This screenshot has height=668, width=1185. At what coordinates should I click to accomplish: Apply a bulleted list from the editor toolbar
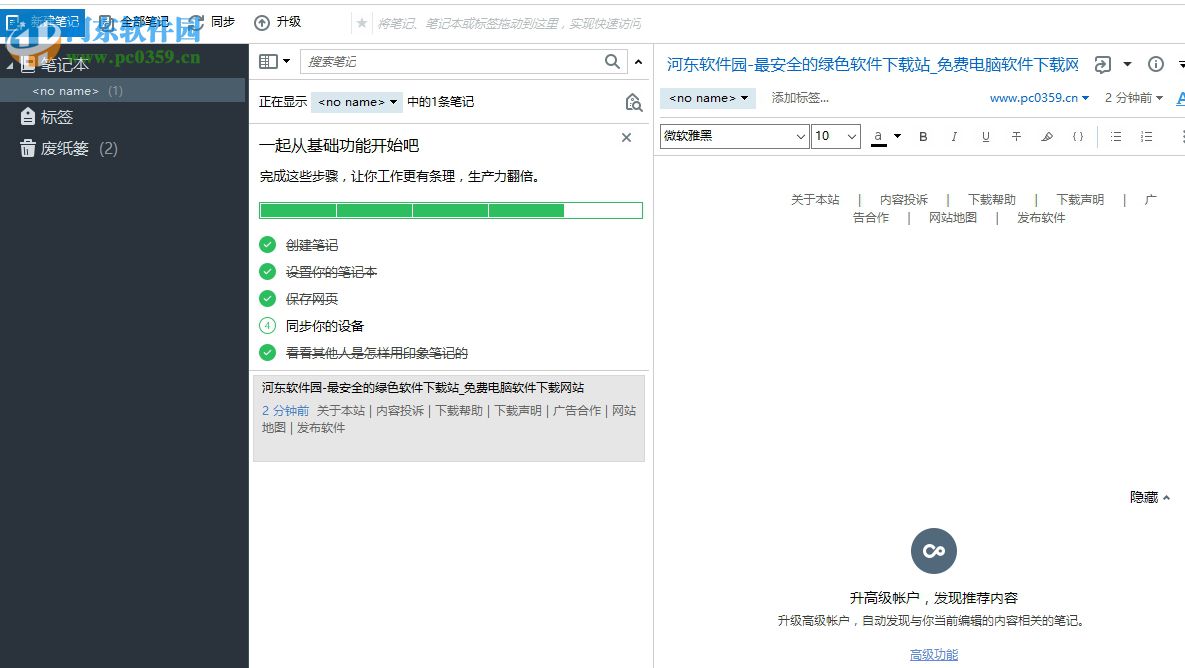coord(1115,136)
